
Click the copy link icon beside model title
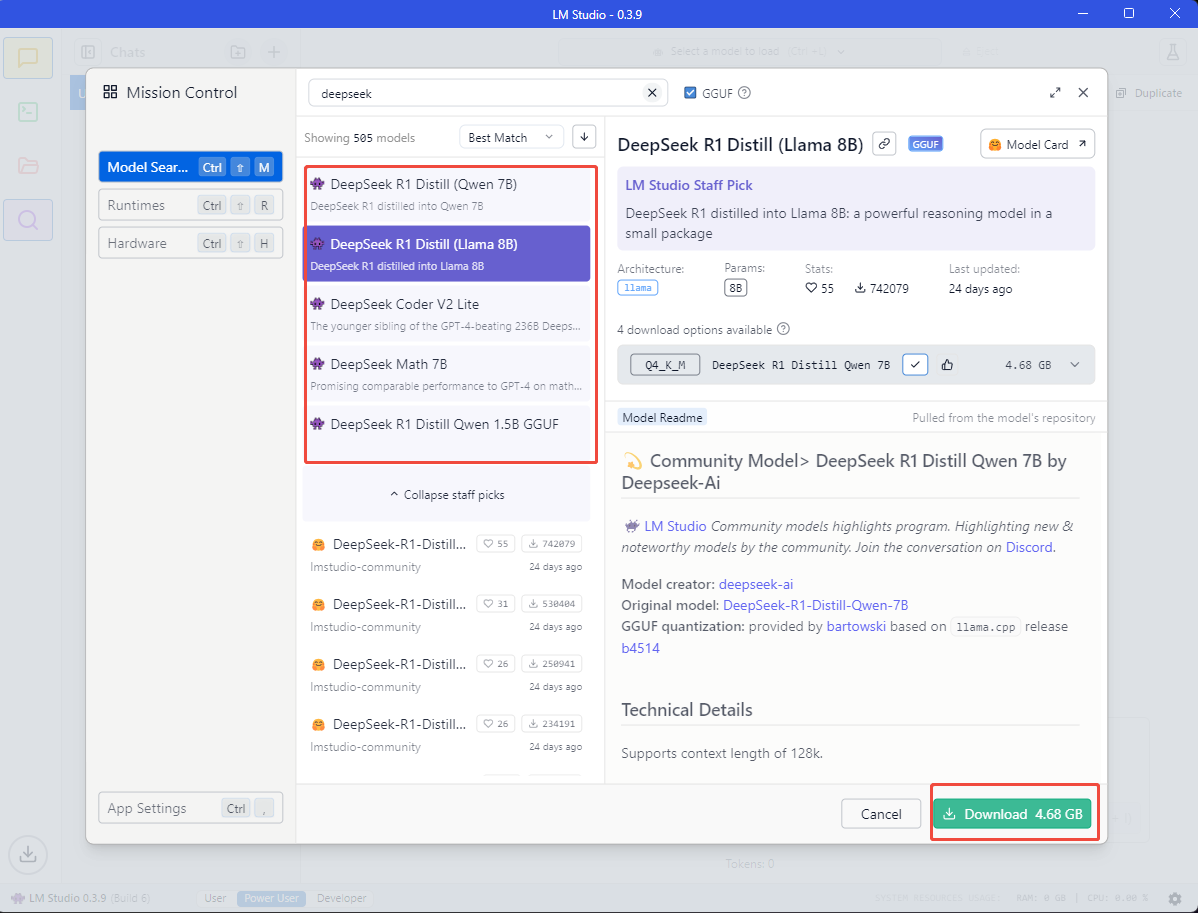[883, 144]
